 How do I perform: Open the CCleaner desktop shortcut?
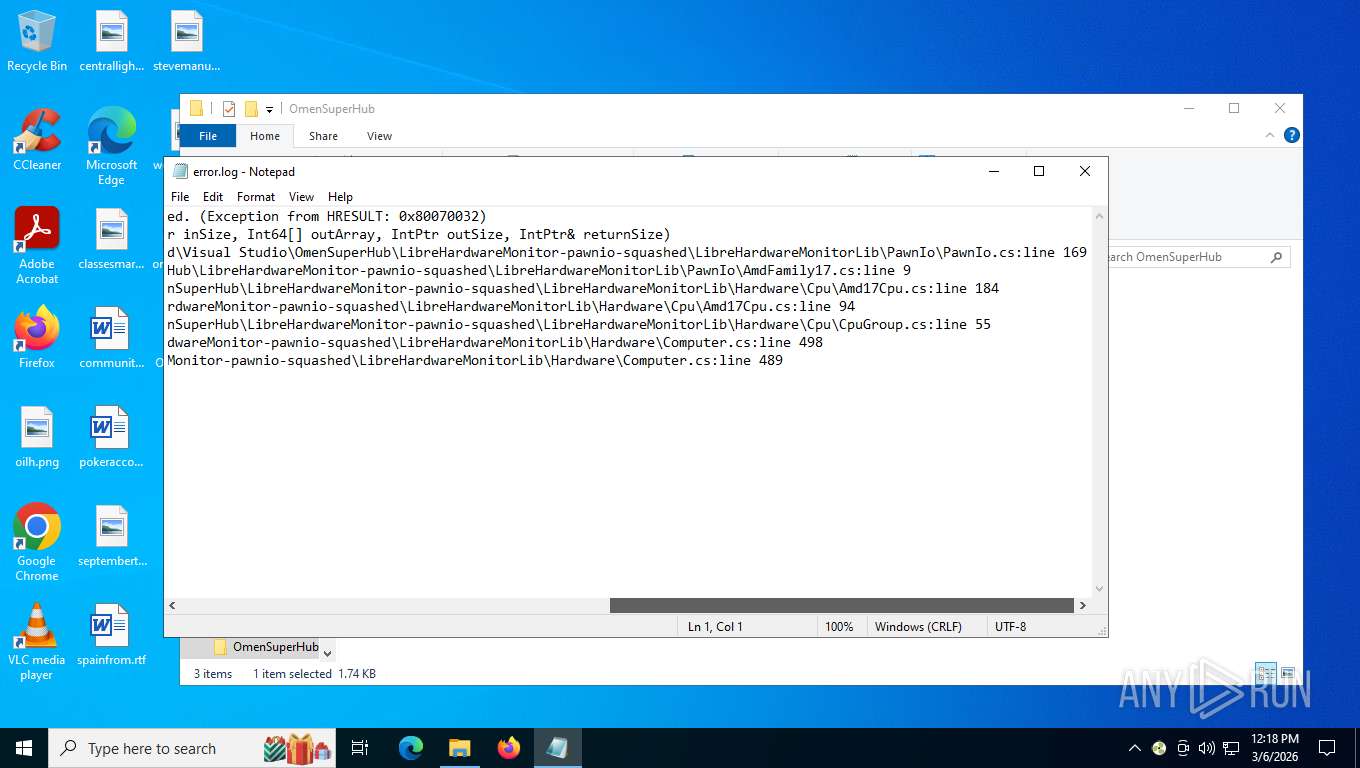click(37, 139)
